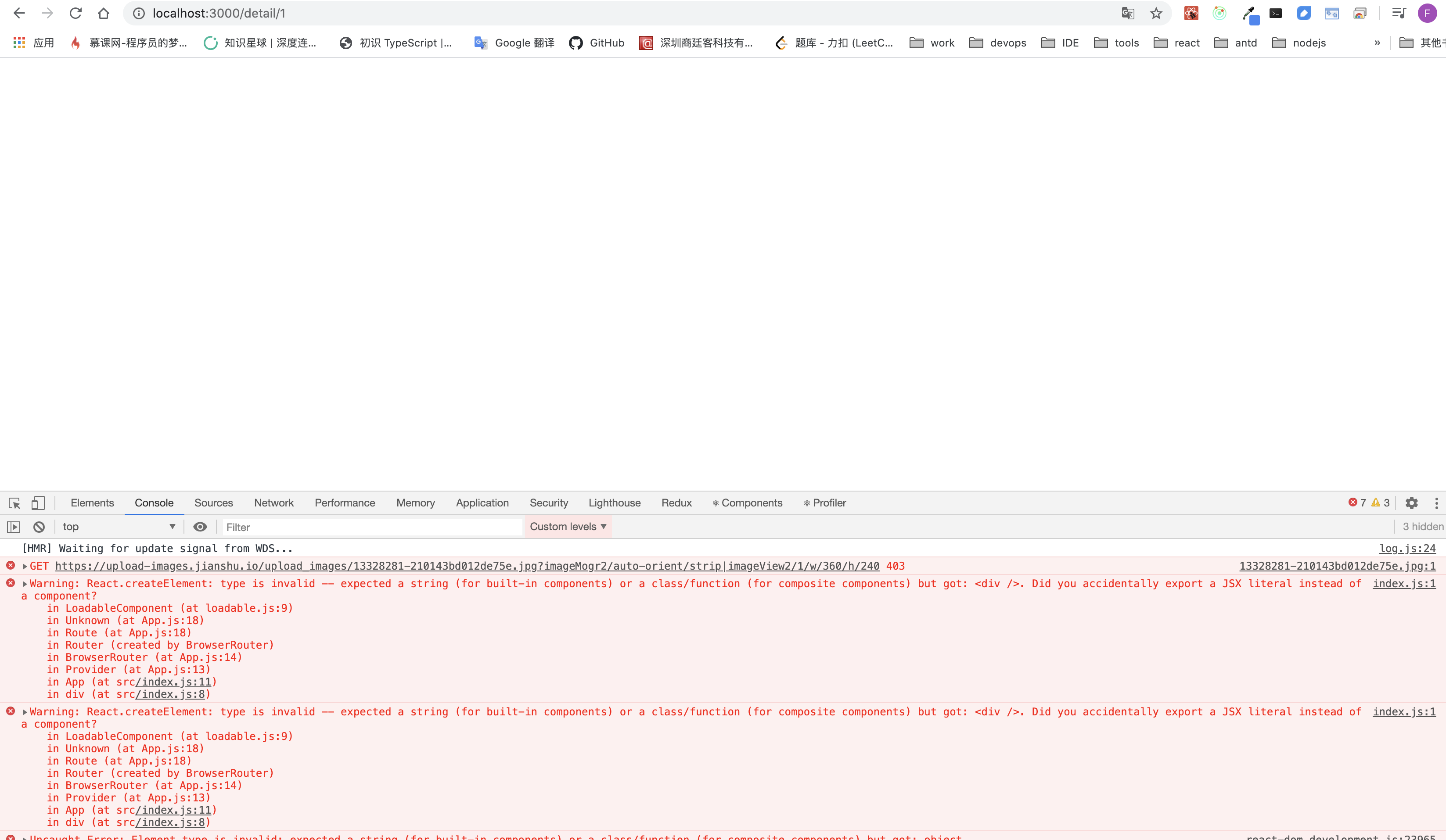The width and height of the screenshot is (1446, 840).
Task: Expand the GET 403 error entry
Action: (25, 566)
